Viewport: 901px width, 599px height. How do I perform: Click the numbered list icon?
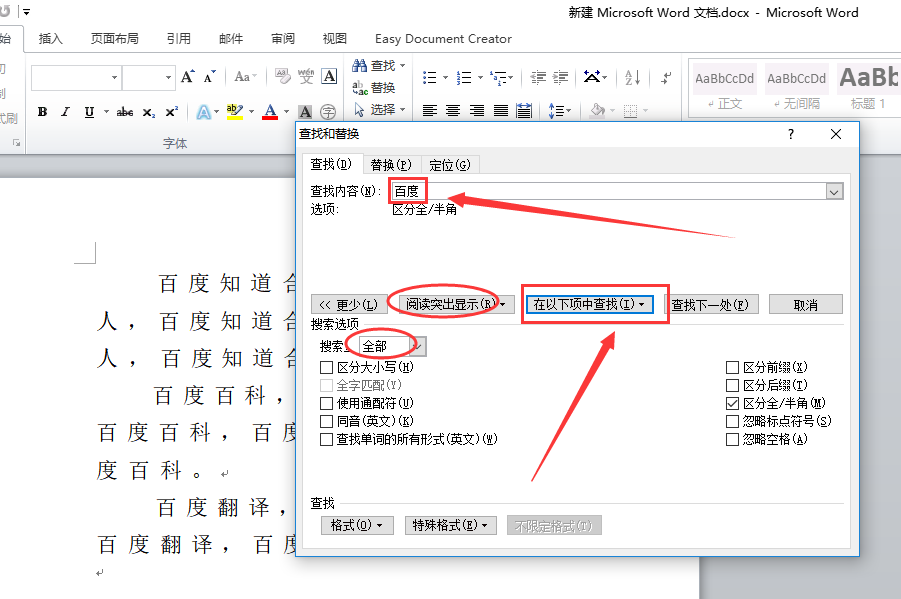tap(464, 77)
